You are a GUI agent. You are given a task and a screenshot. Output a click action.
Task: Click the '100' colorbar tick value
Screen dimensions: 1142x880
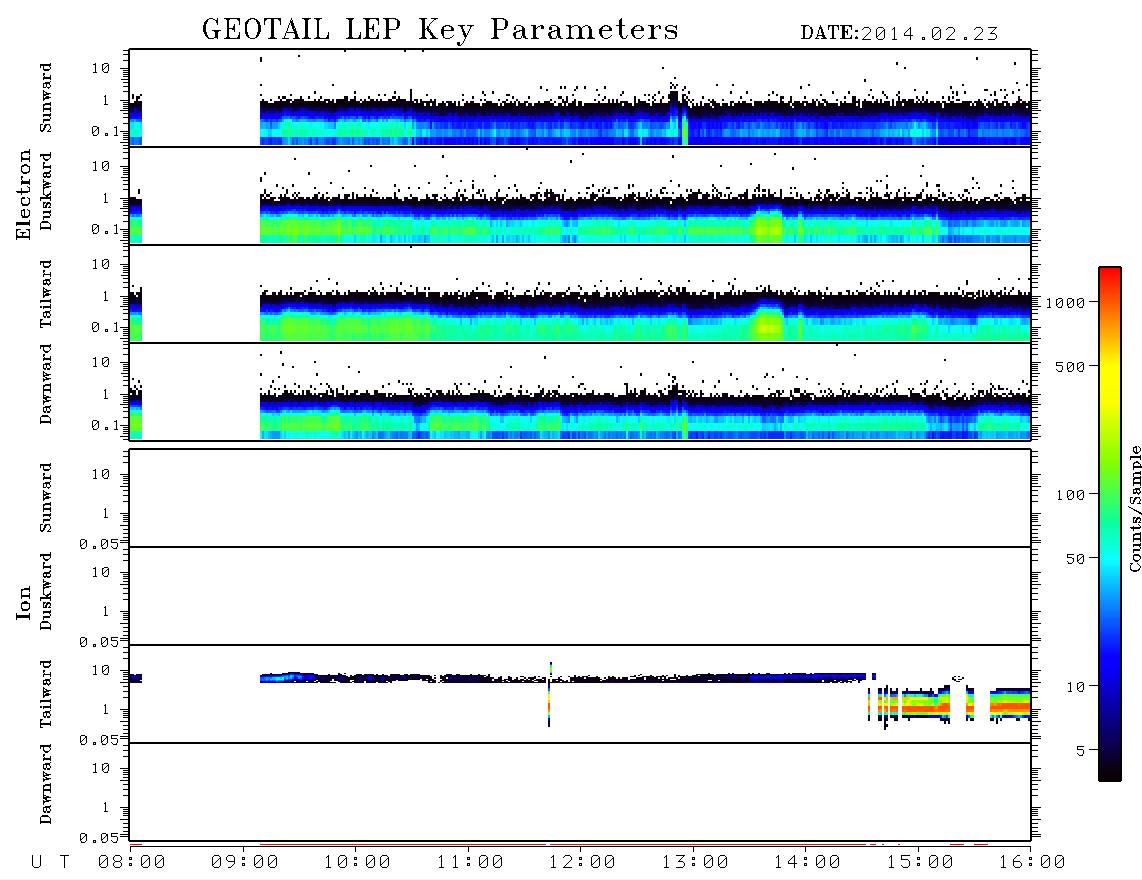pos(1070,495)
